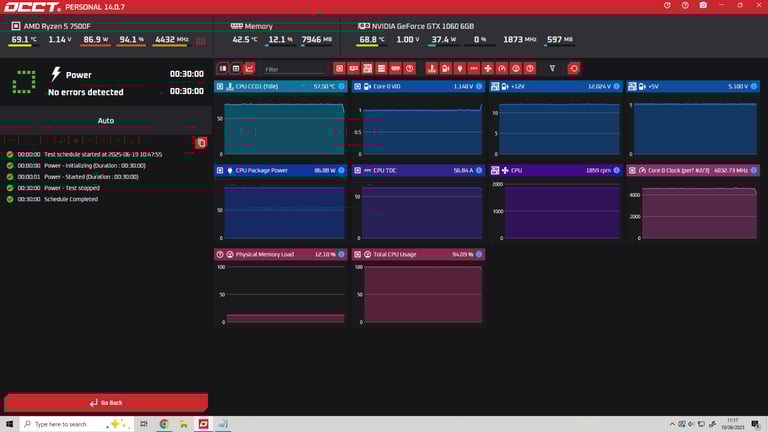768x432 pixels.
Task: Show info for +5V graph
Action: coord(754,87)
